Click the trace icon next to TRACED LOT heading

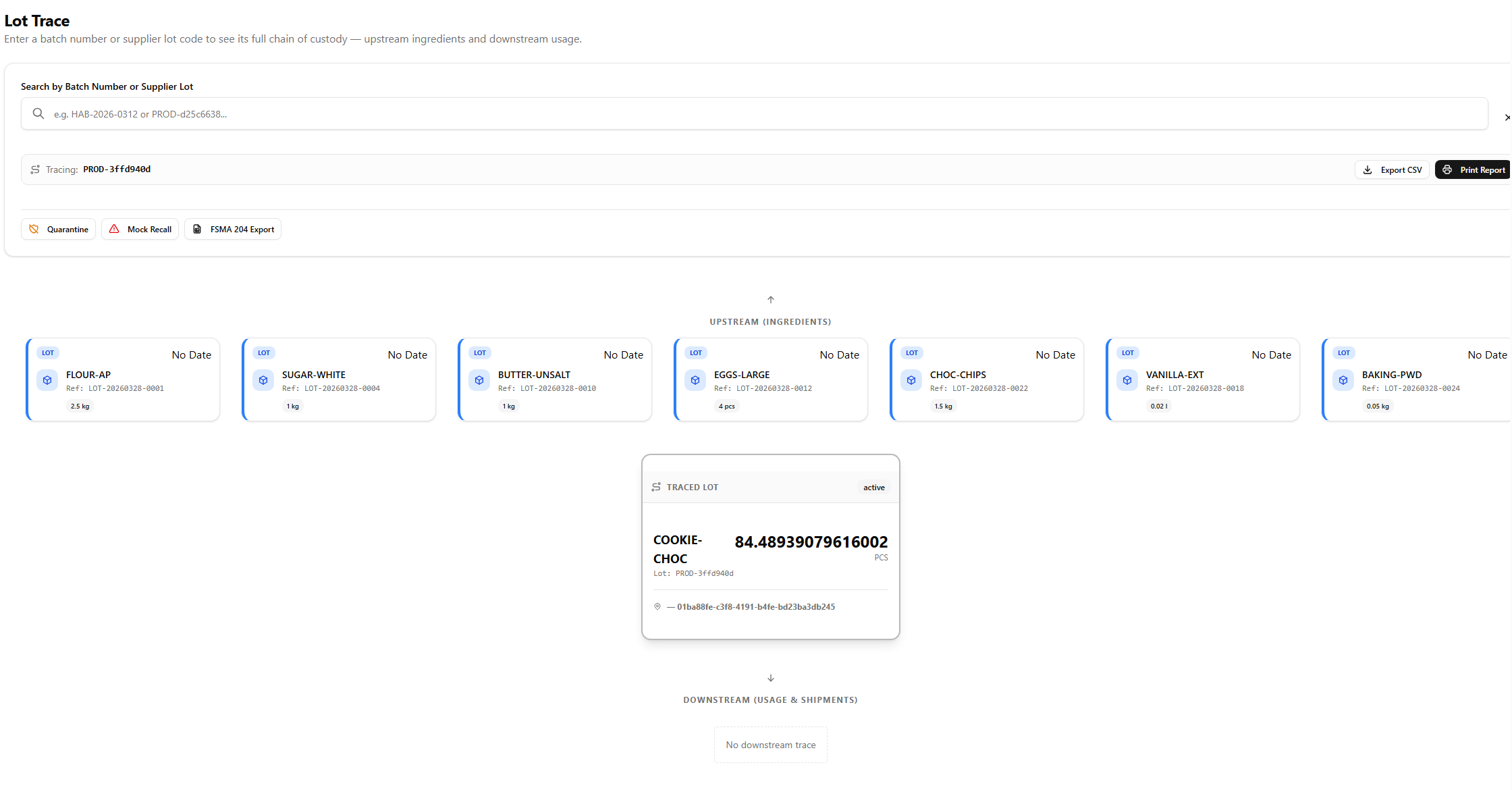coord(655,486)
